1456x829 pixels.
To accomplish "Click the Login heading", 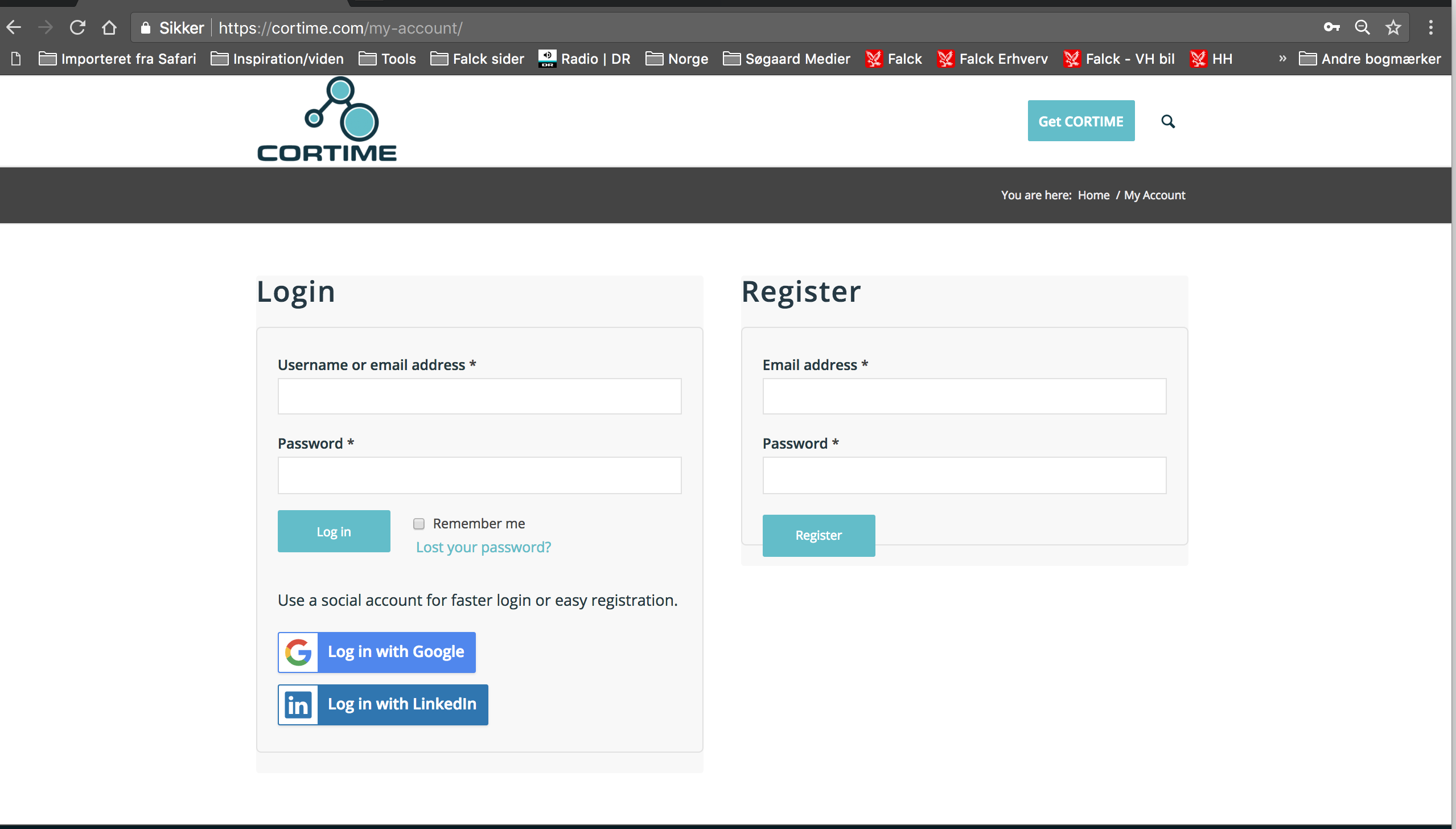I will [296, 292].
